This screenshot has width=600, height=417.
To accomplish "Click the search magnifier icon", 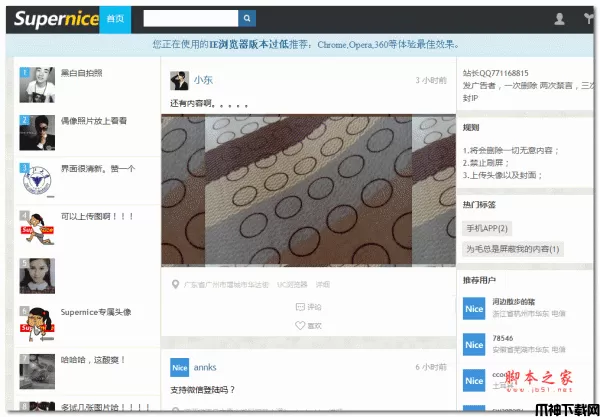I will point(247,18).
